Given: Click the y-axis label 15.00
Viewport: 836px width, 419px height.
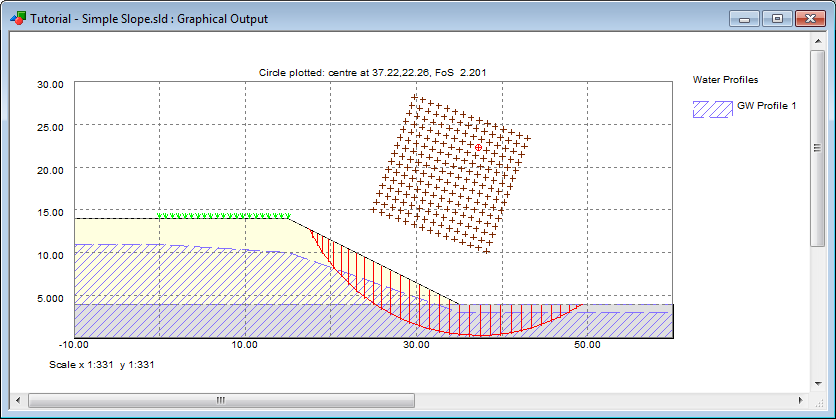Looking at the screenshot, I should (x=50, y=212).
